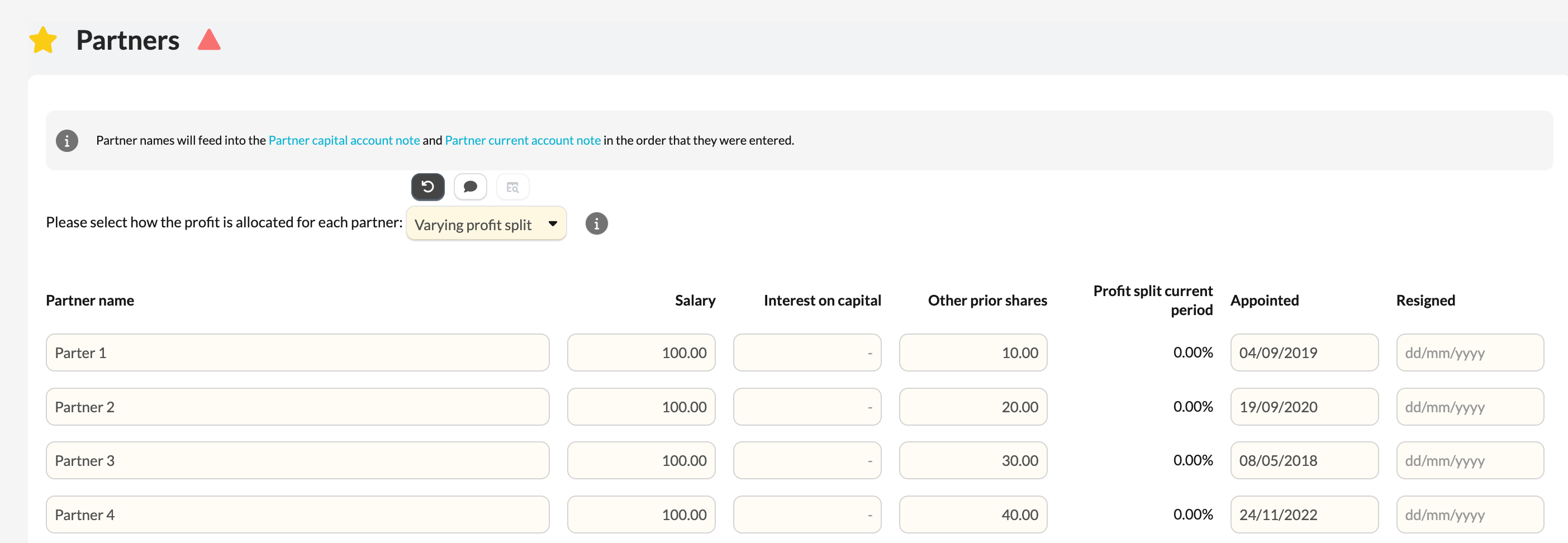Click the Salary column header
The width and height of the screenshot is (1568, 543).
pyautogui.click(x=695, y=301)
